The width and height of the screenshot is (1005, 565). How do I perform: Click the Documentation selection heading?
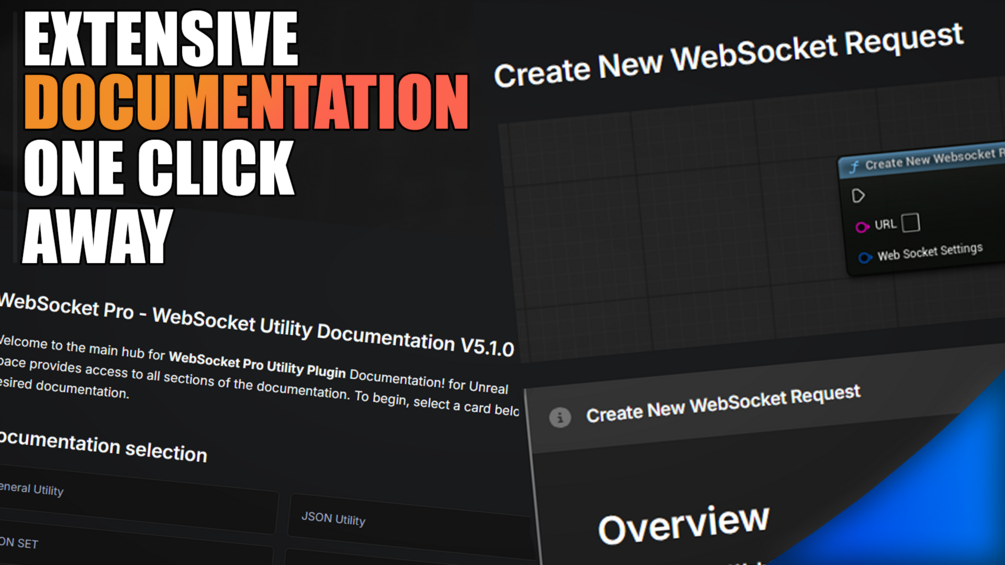tap(103, 446)
